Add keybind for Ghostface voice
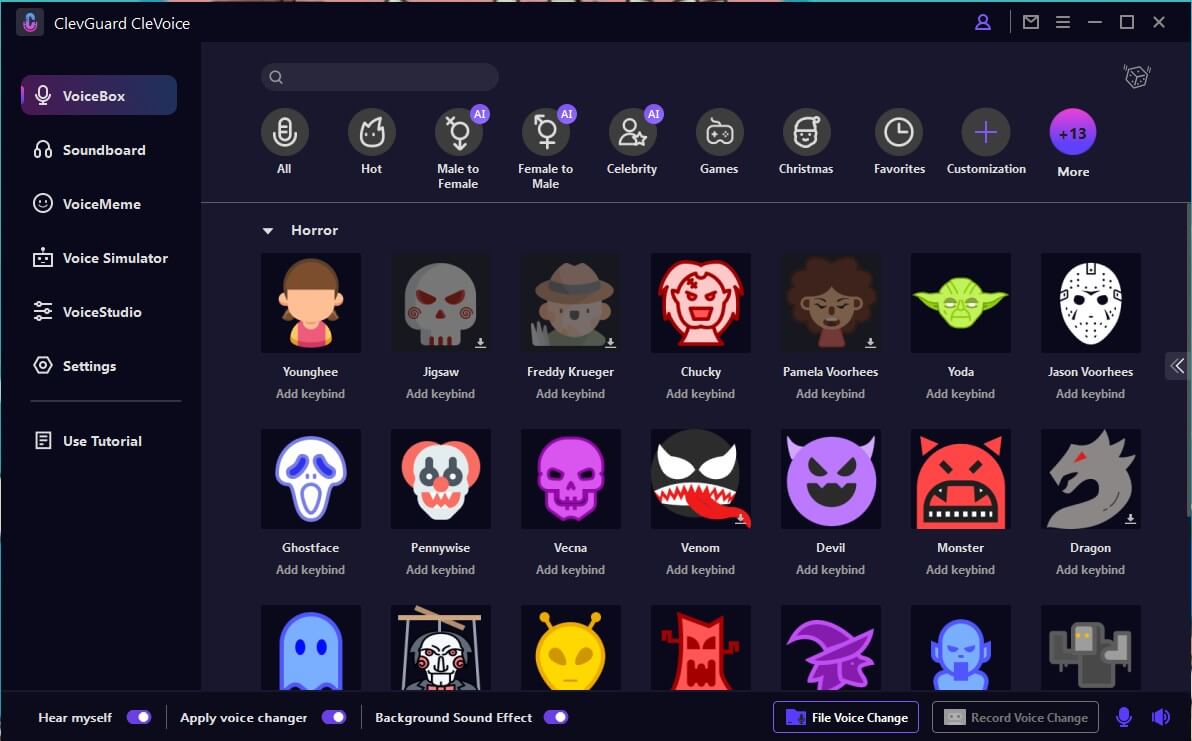The height and width of the screenshot is (741, 1192). coord(310,569)
